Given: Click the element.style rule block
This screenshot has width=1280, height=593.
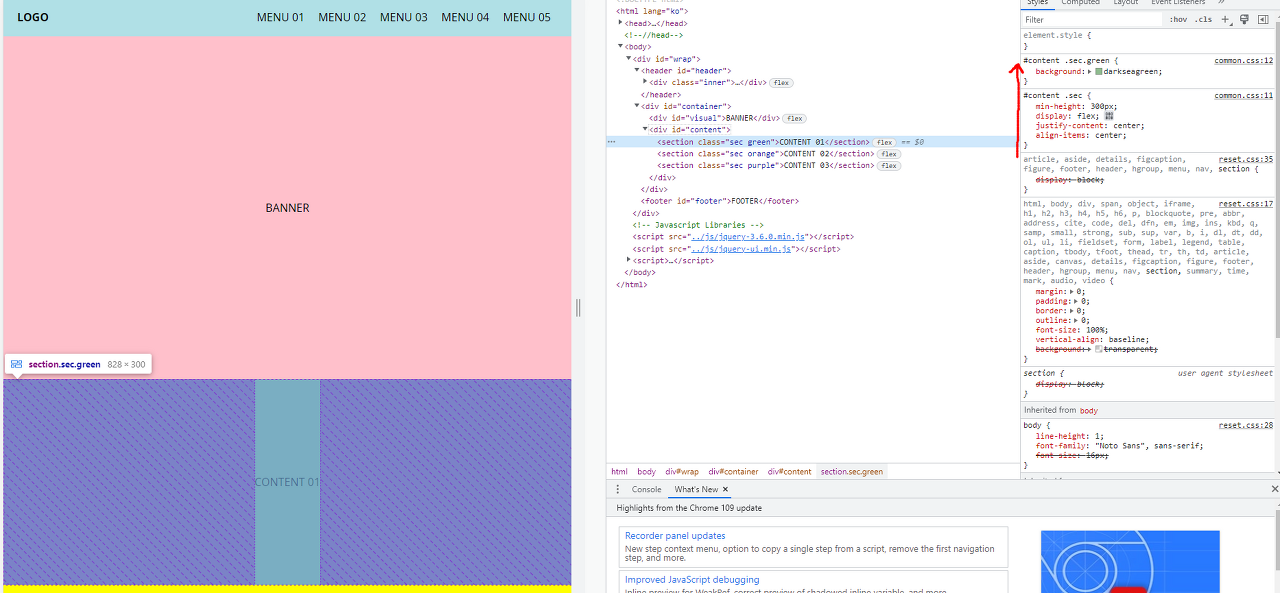Looking at the screenshot, I should pos(1148,41).
